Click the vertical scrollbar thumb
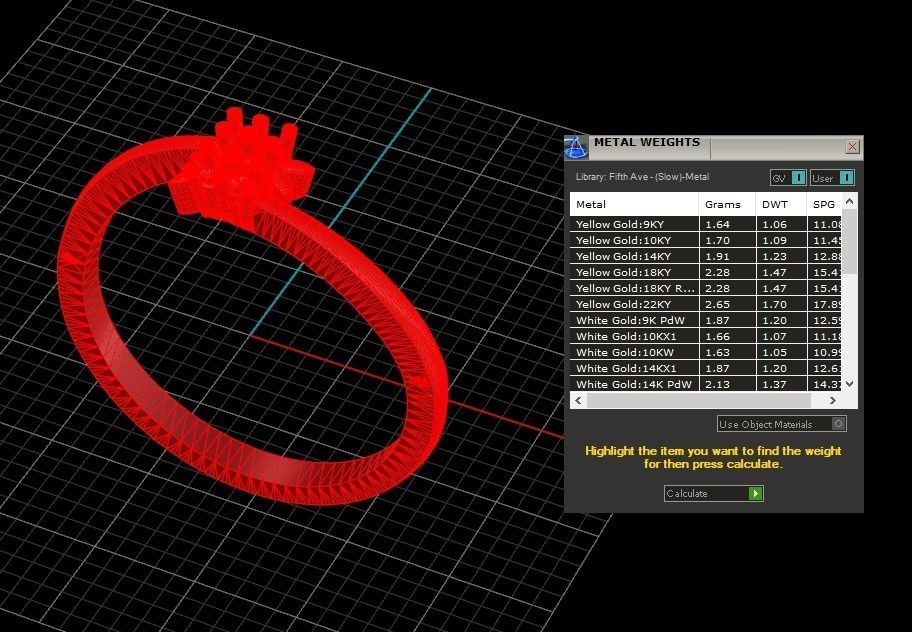Screen dimensions: 912x632 [x=850, y=242]
